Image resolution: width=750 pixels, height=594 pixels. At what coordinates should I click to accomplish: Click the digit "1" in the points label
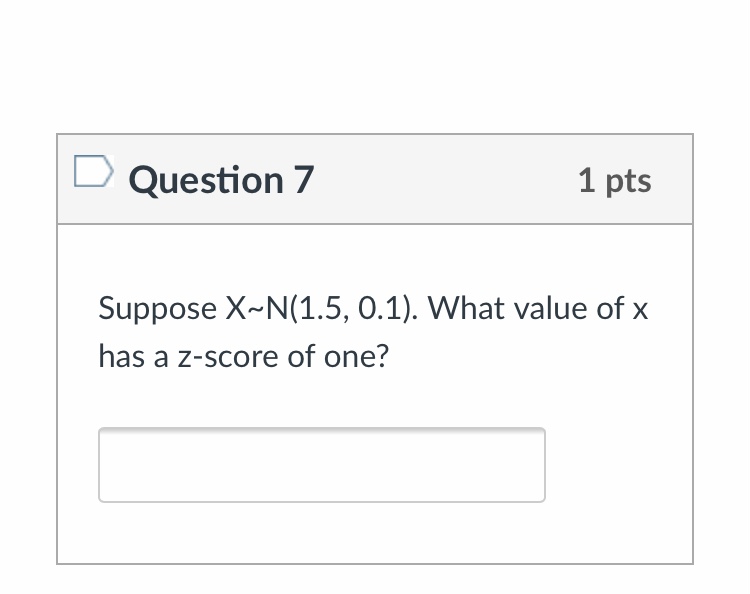(587, 180)
